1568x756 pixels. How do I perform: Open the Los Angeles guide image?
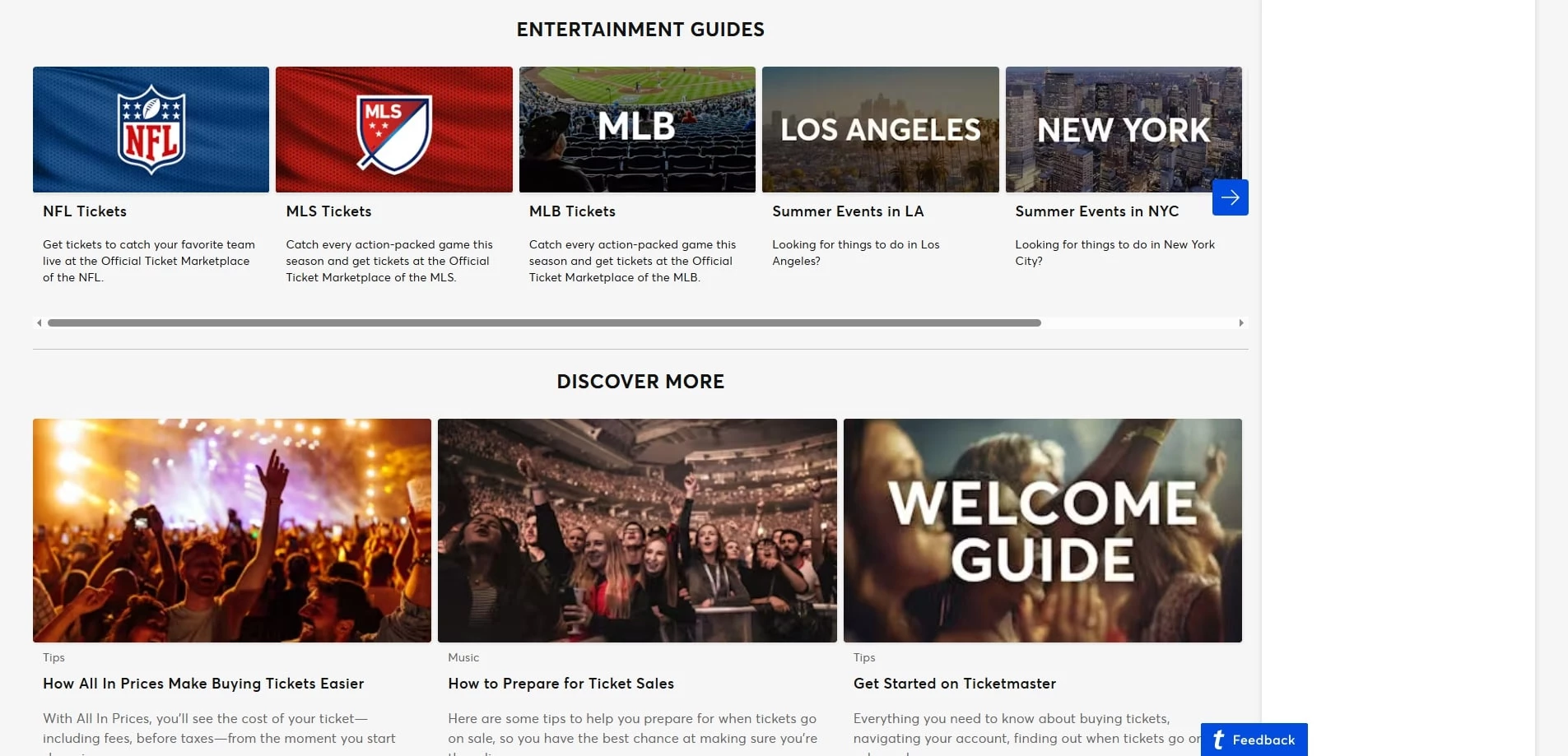pos(880,130)
